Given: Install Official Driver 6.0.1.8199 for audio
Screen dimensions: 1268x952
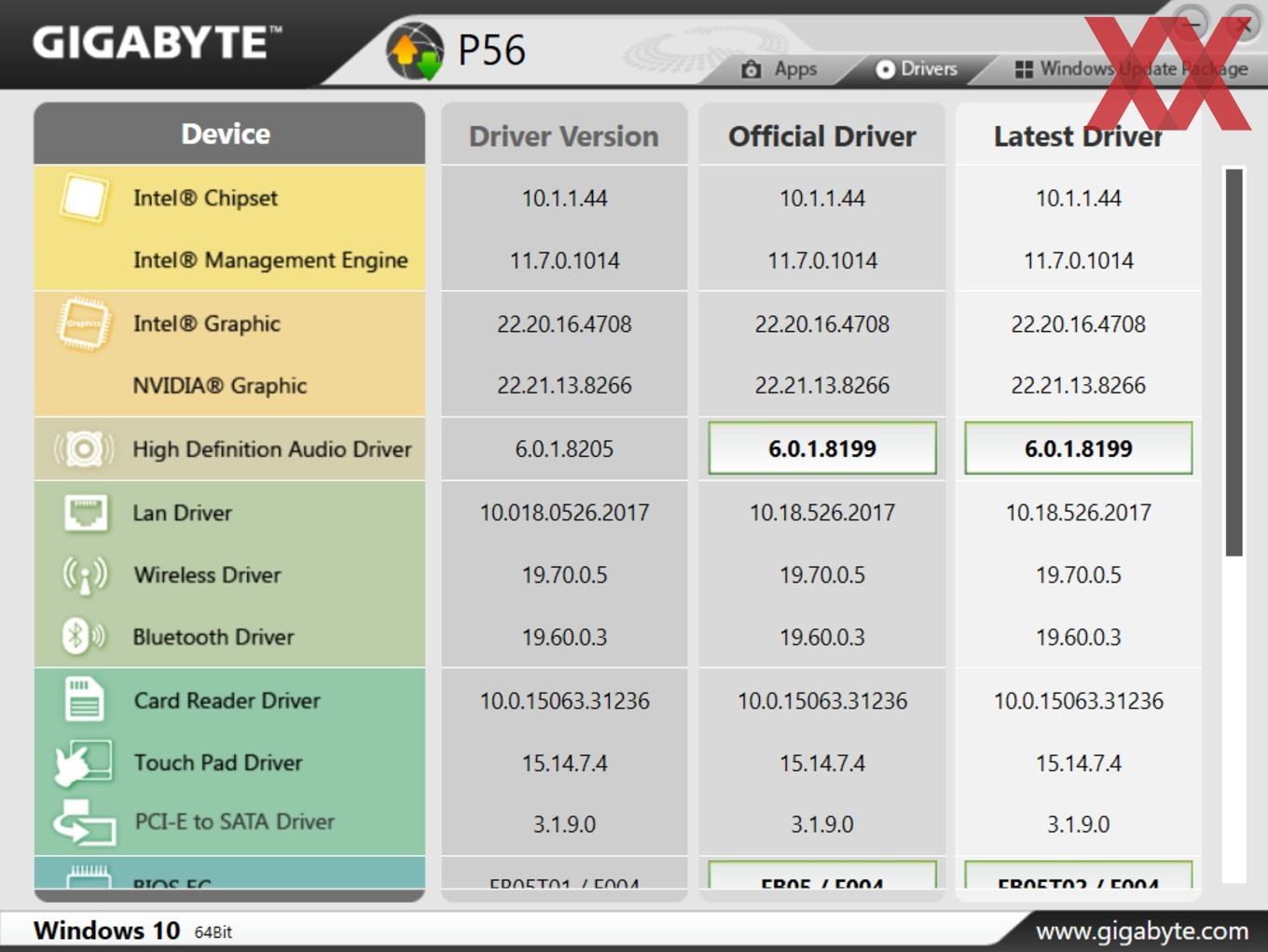Looking at the screenshot, I should tap(822, 448).
